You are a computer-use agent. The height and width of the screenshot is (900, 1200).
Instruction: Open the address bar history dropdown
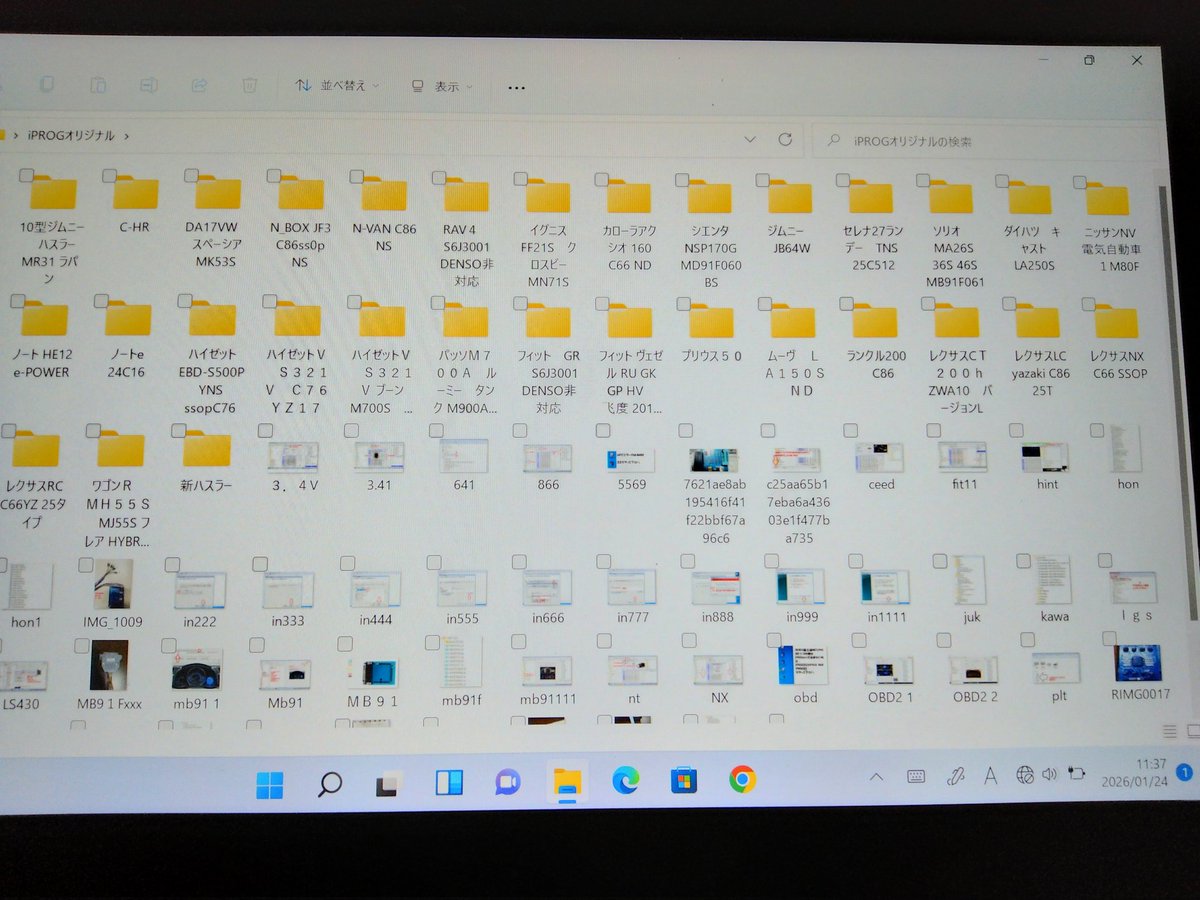[x=750, y=140]
